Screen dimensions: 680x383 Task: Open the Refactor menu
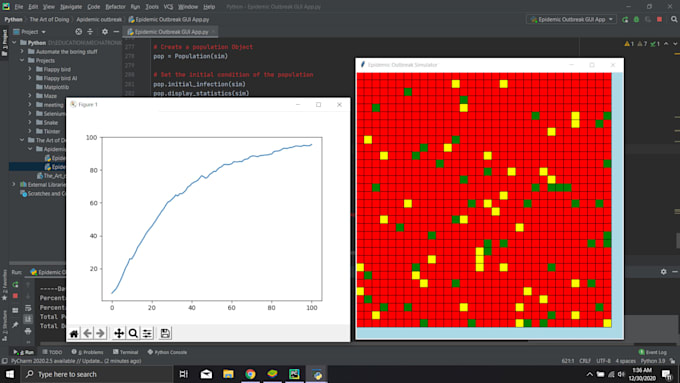(115, 7)
